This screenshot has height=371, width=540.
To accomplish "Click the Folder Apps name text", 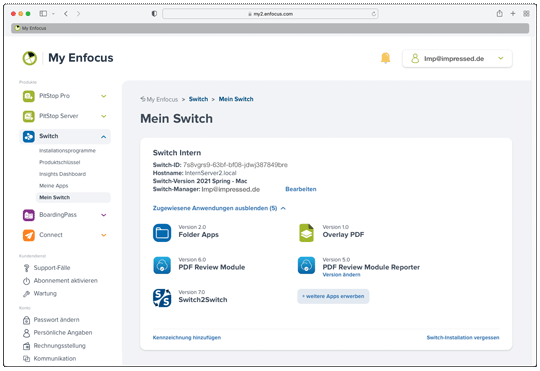I will 198,235.
